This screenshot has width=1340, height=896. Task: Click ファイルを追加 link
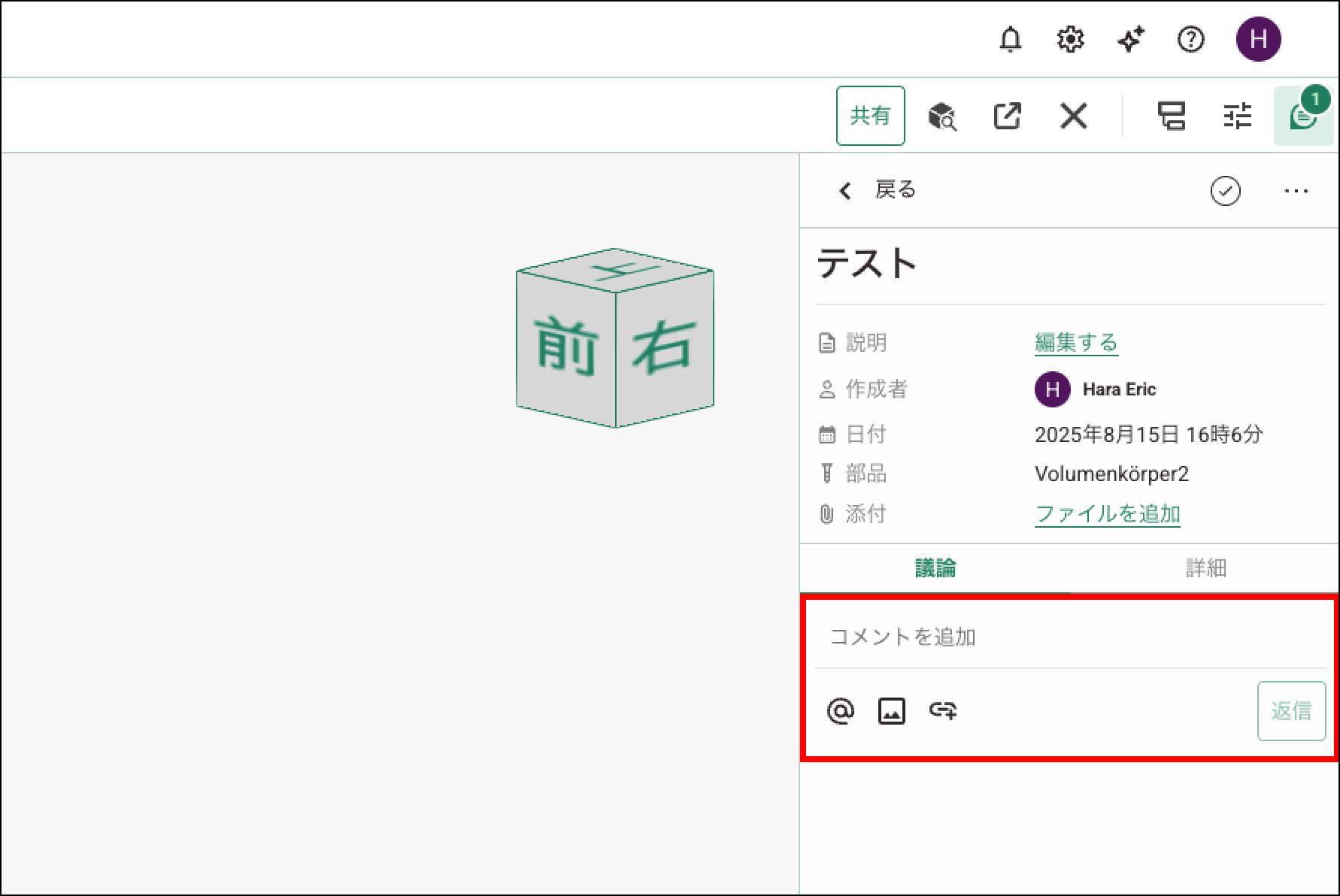[1107, 514]
